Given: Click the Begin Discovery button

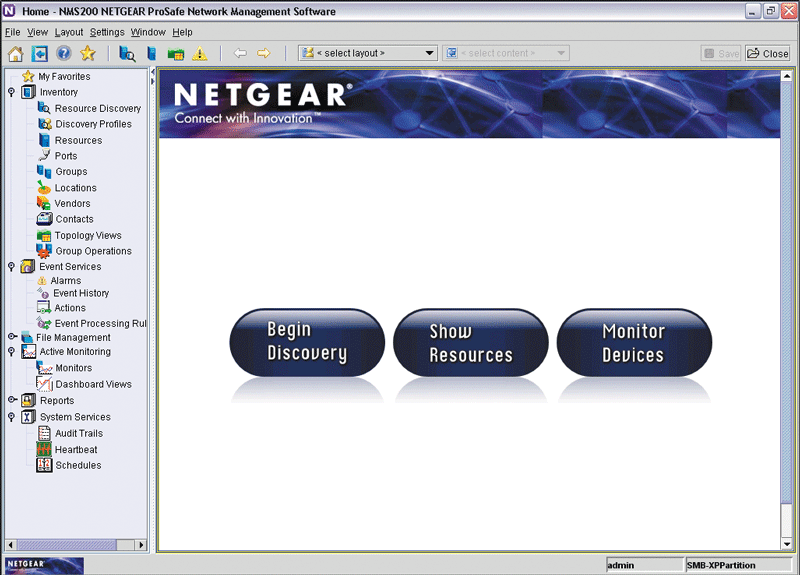Looking at the screenshot, I should pos(307,342).
